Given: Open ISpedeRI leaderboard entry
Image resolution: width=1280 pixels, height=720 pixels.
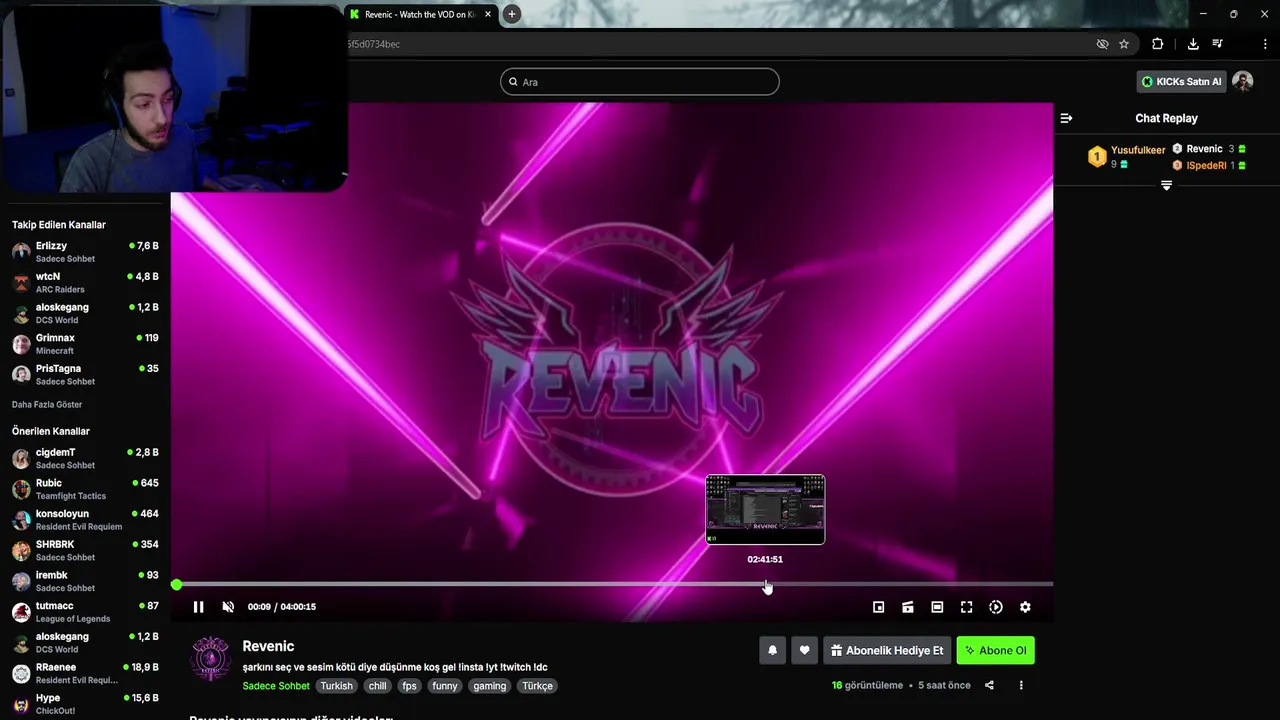Looking at the screenshot, I should 1209,165.
